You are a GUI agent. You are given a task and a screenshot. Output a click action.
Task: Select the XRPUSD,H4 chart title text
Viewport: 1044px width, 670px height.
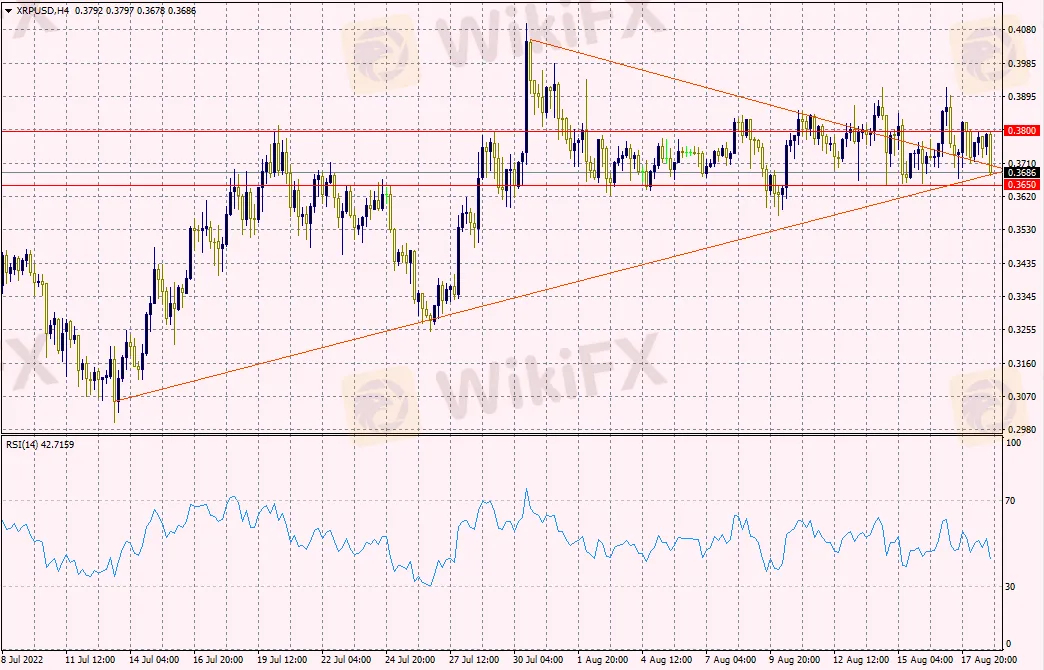43,11
